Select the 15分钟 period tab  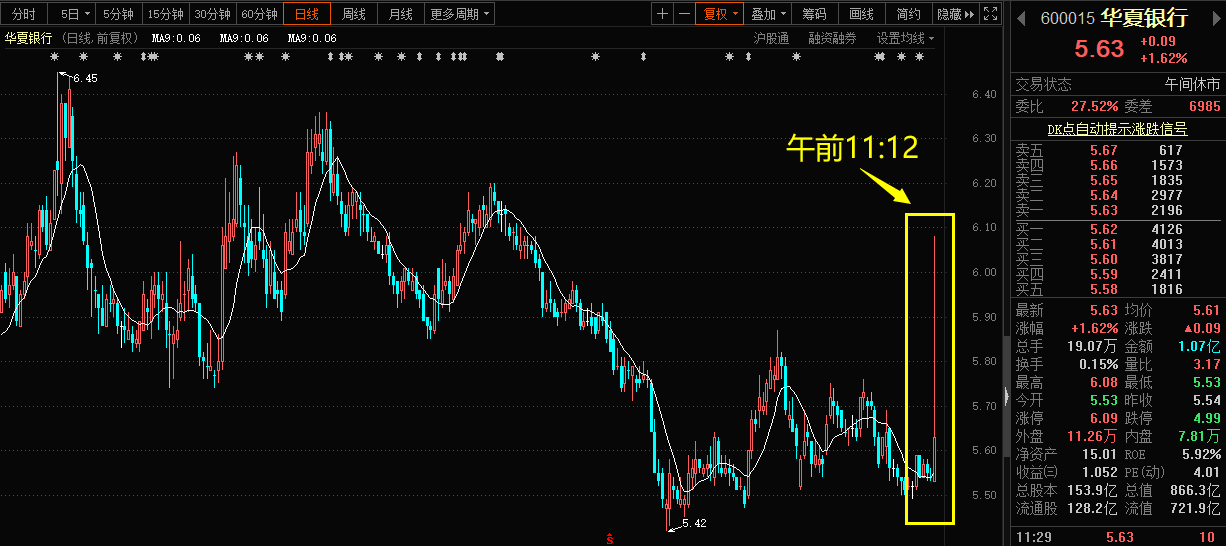[x=165, y=14]
